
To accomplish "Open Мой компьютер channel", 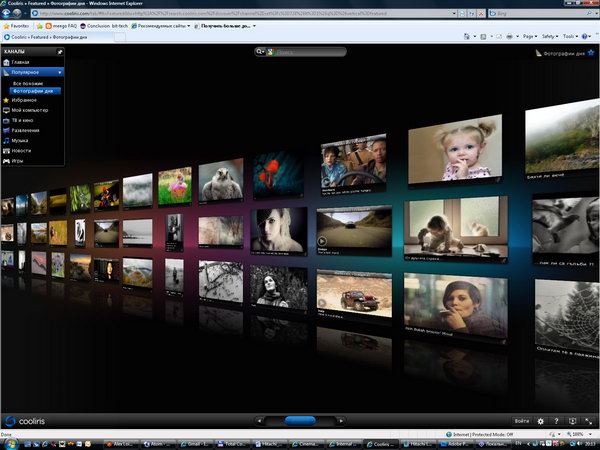I will tap(27, 111).
